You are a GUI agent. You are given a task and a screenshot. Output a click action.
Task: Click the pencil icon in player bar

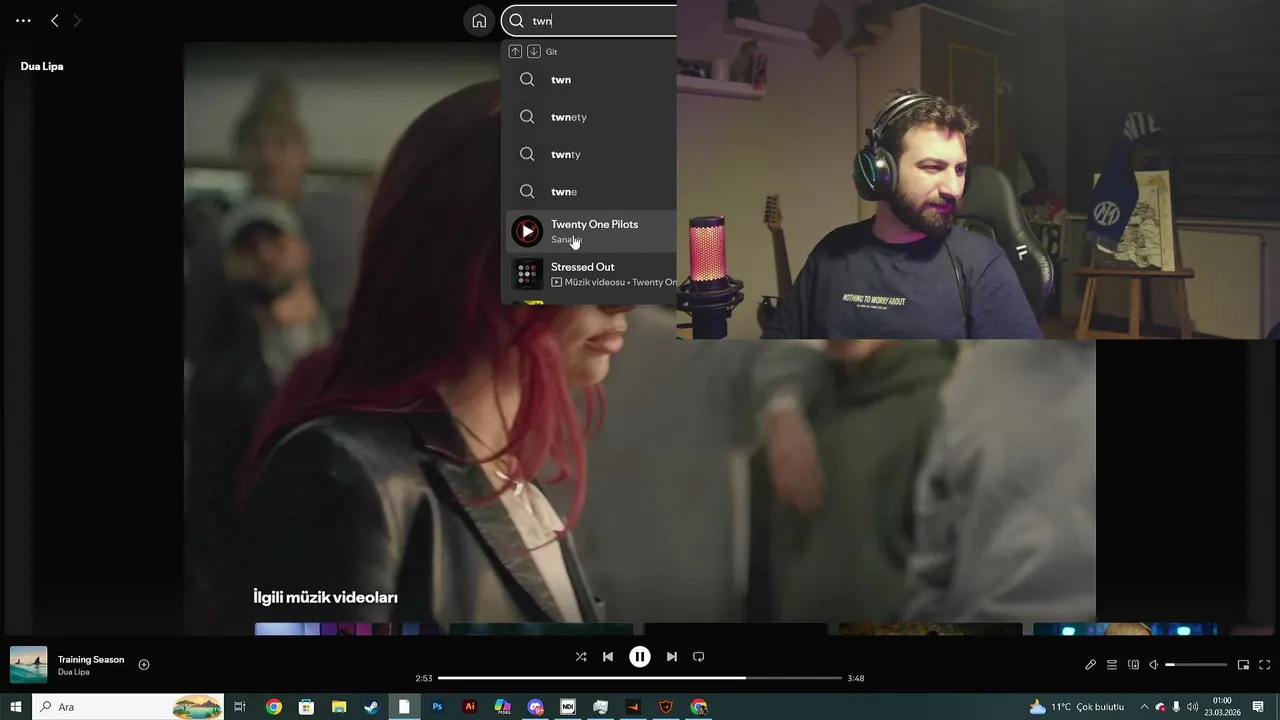coord(1091,665)
